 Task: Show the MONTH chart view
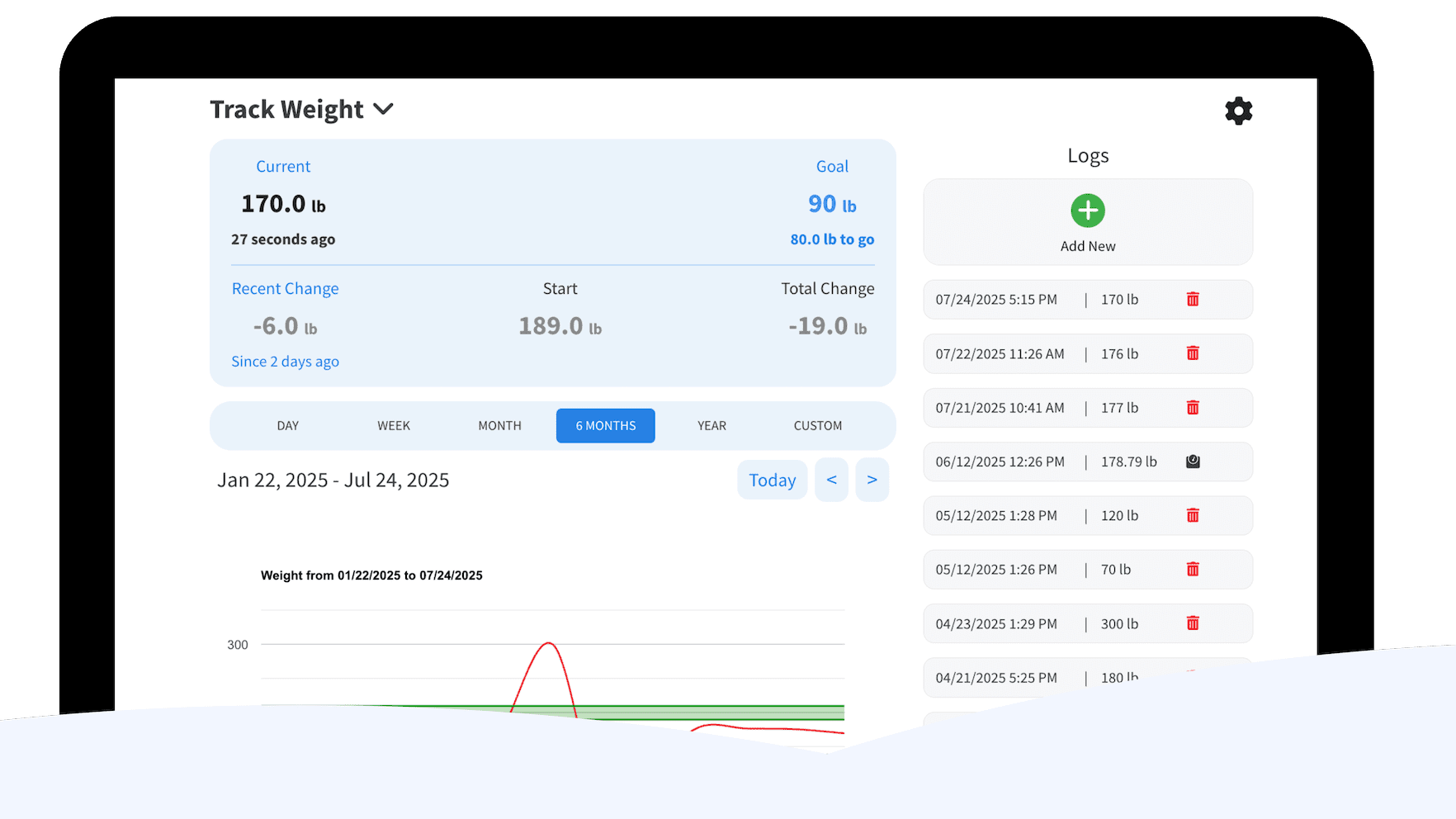click(499, 426)
